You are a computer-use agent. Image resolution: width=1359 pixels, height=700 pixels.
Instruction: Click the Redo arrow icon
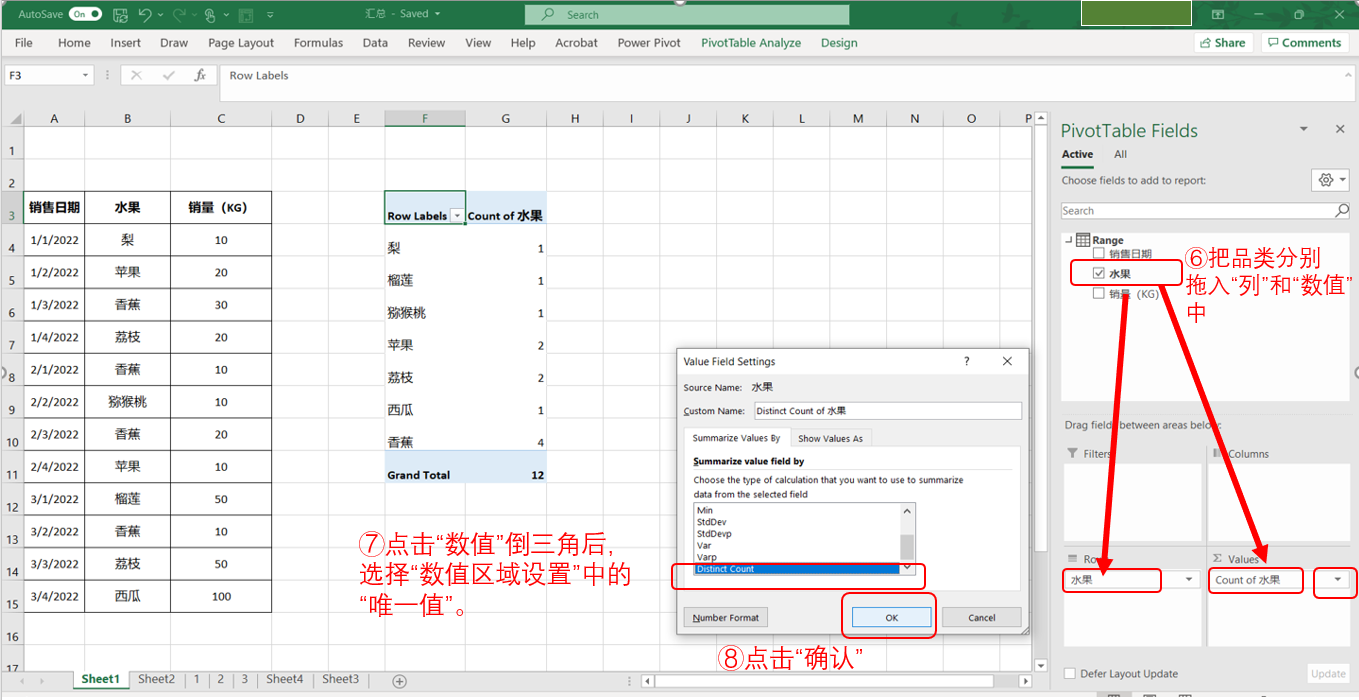tap(177, 15)
